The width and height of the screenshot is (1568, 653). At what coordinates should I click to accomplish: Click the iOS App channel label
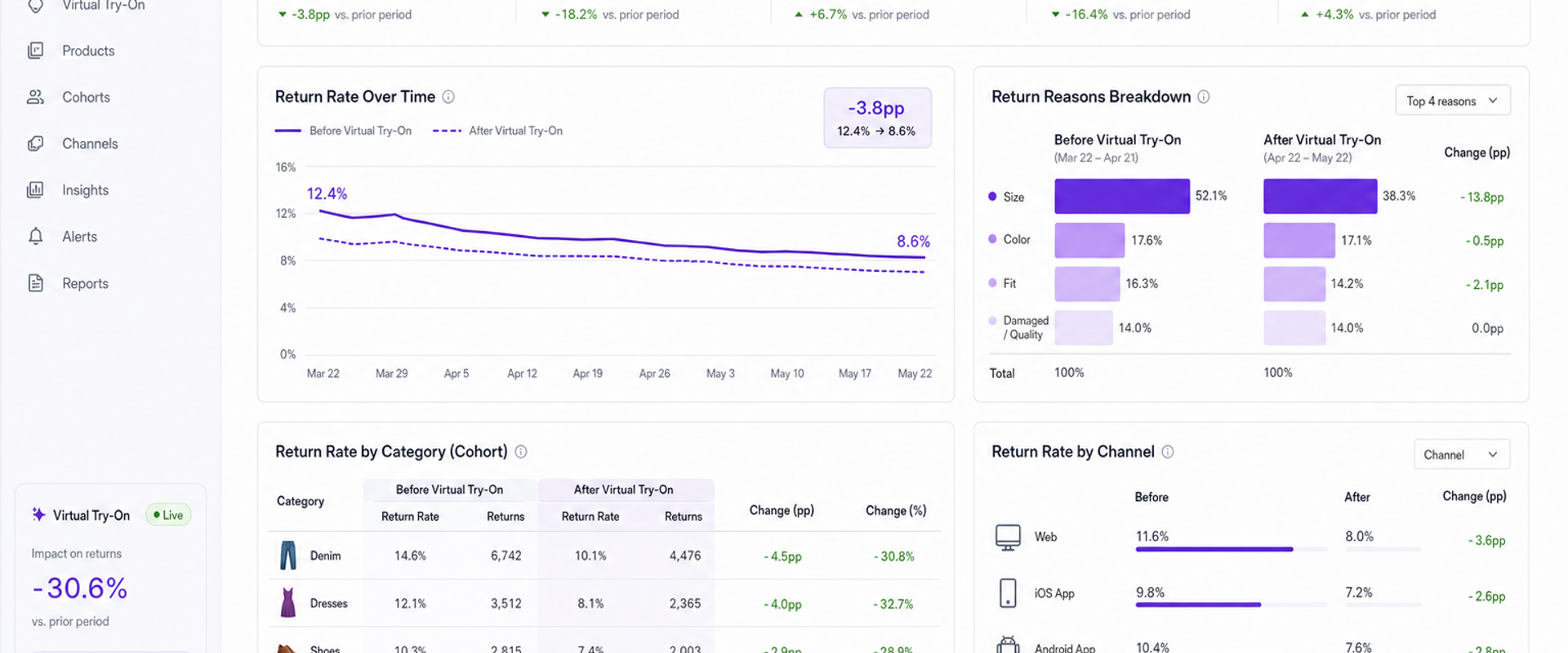(1054, 593)
